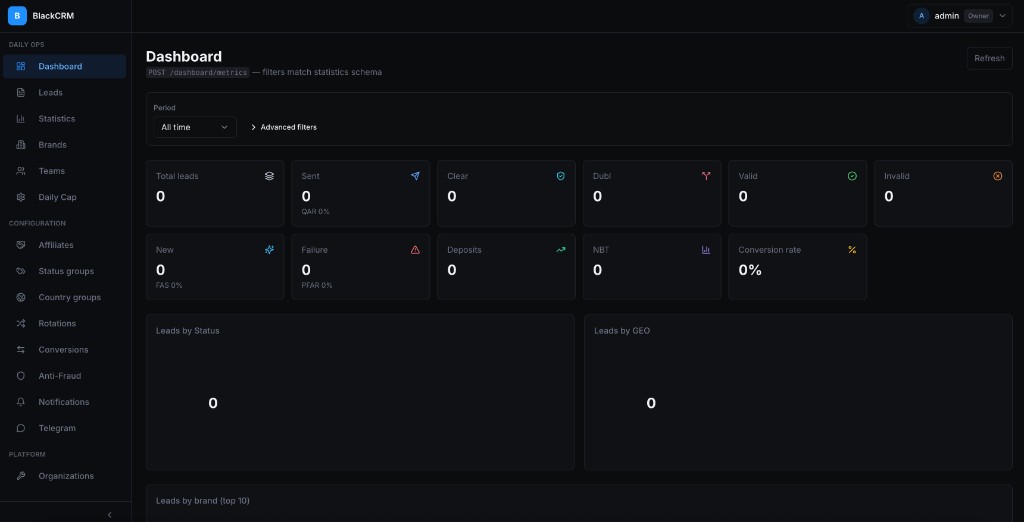Click the Affiliates handshake icon
Viewport: 1024px width, 522px height.
(x=21, y=245)
